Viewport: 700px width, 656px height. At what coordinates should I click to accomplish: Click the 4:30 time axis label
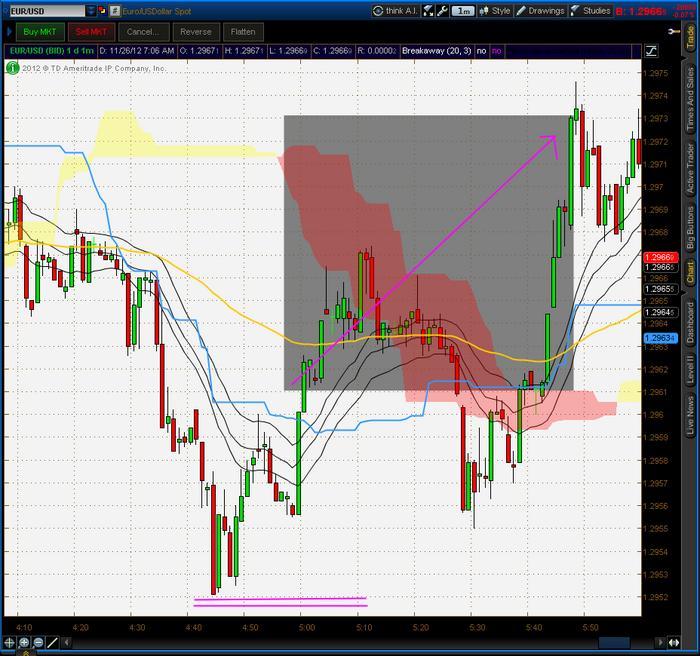137,627
